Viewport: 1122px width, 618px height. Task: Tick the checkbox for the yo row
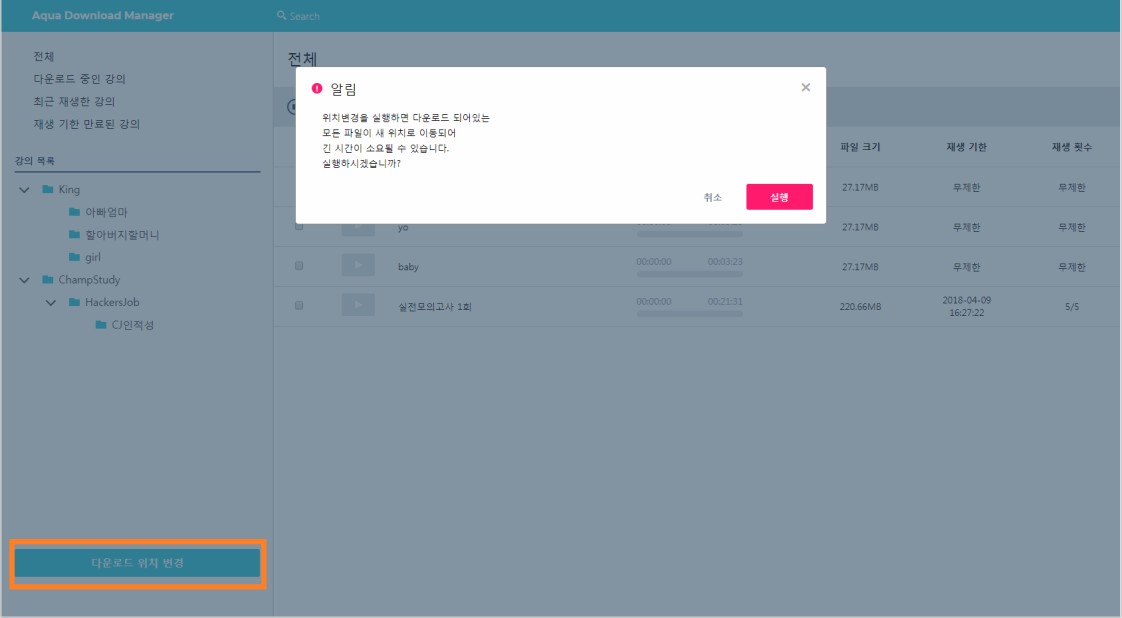tap(299, 226)
